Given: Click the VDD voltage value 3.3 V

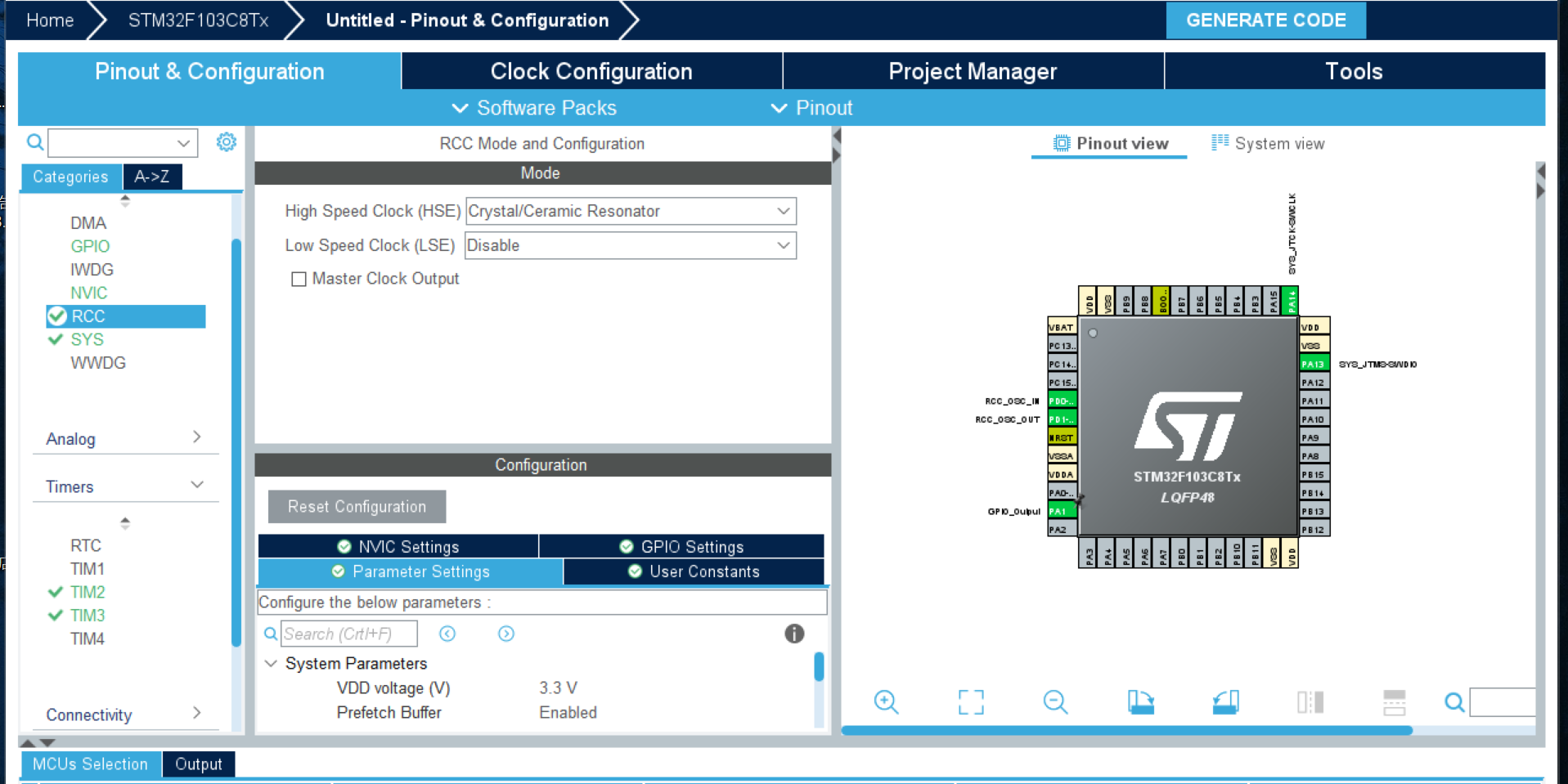Looking at the screenshot, I should pos(558,688).
